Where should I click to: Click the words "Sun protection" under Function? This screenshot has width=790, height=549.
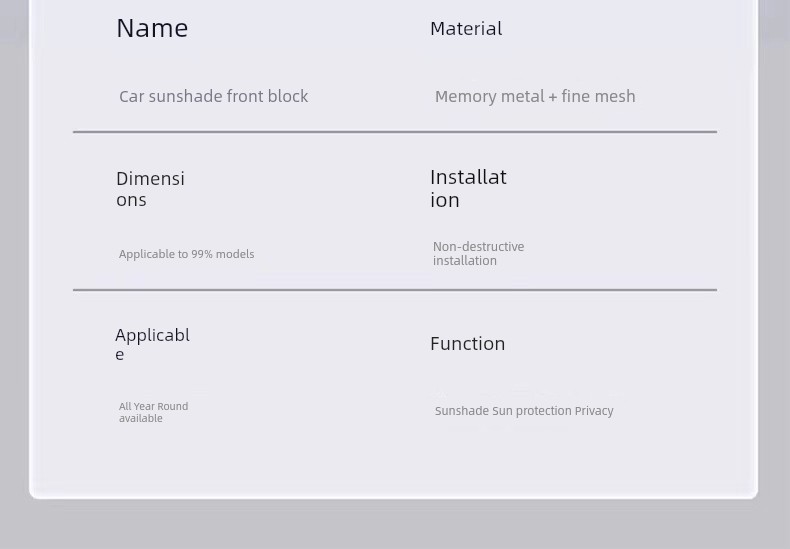[x=532, y=411]
